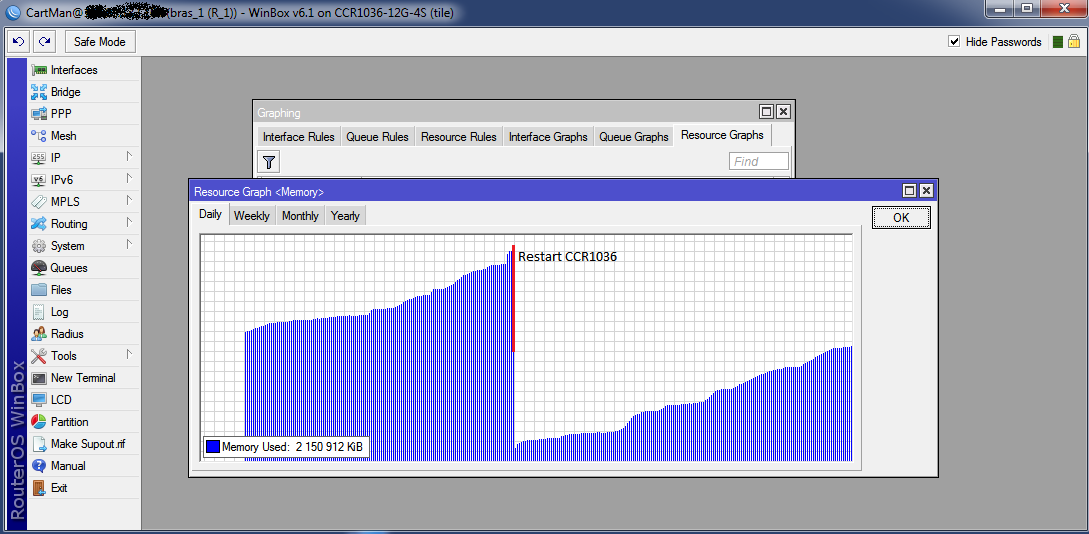Click the Redo arrow button

pos(44,42)
